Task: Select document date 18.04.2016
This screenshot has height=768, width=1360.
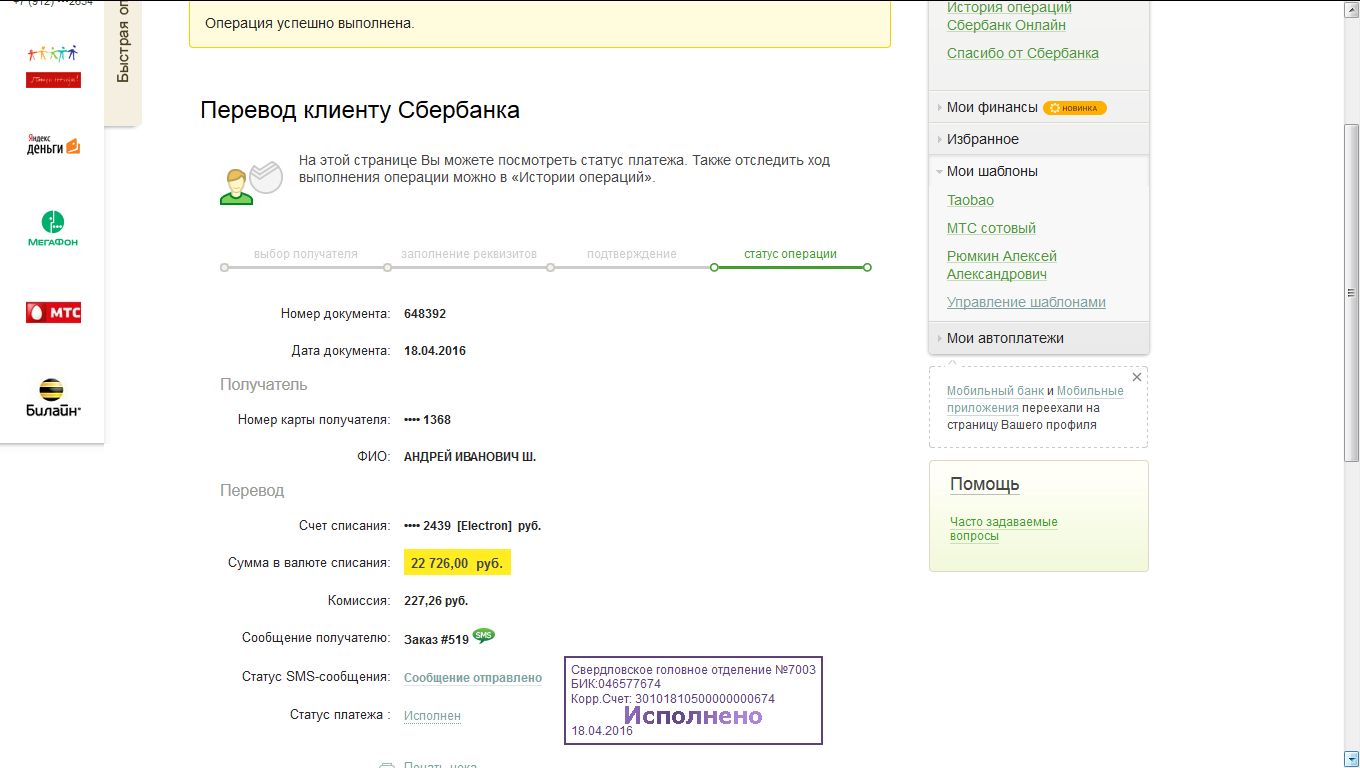Action: 435,351
